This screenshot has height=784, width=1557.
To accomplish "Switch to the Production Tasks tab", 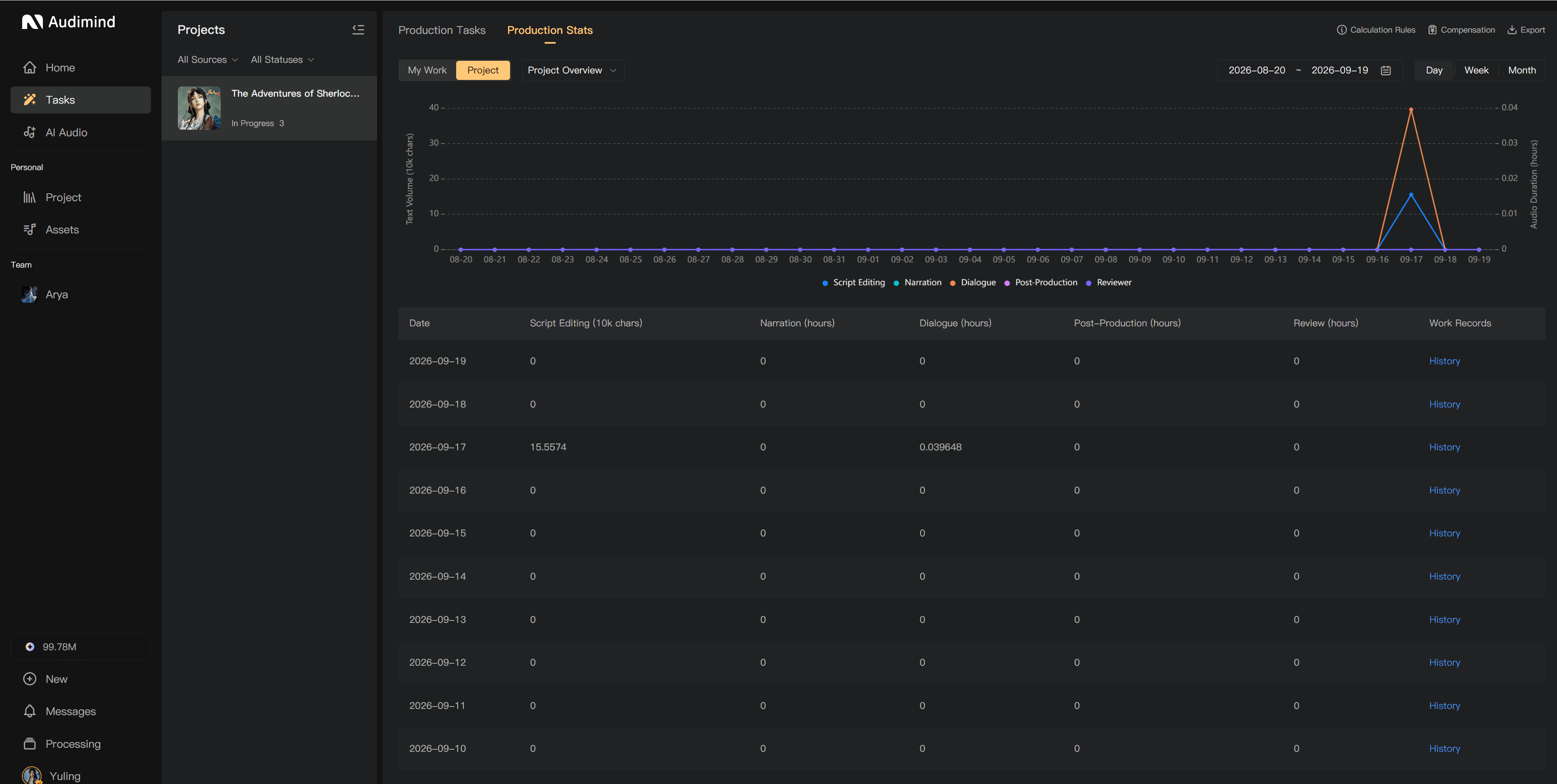I will click(442, 30).
